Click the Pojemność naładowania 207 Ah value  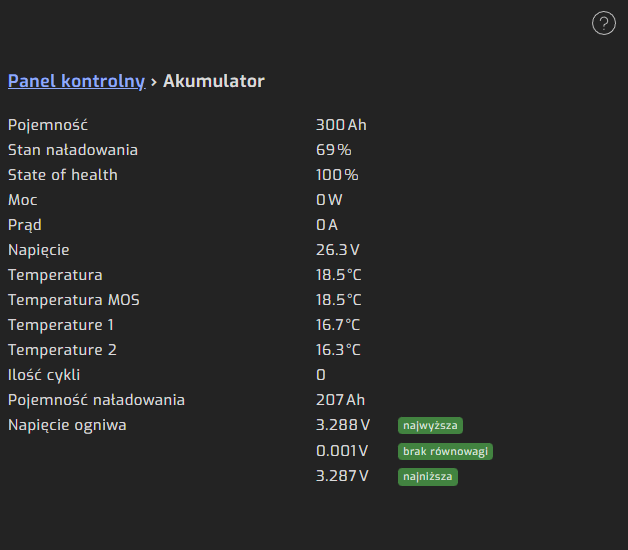pos(340,400)
